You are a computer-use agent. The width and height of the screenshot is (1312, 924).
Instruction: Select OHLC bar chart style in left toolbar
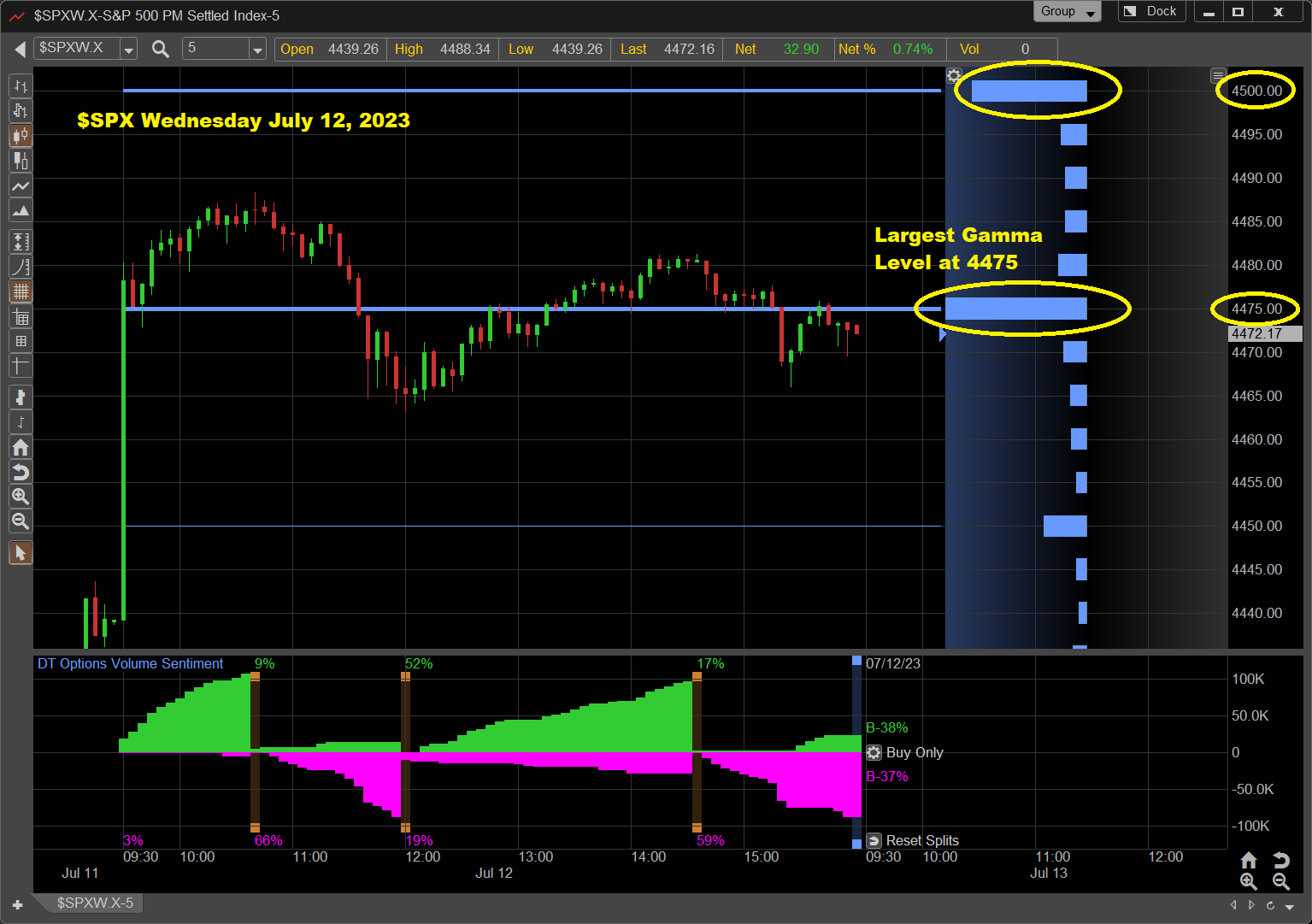click(x=21, y=86)
